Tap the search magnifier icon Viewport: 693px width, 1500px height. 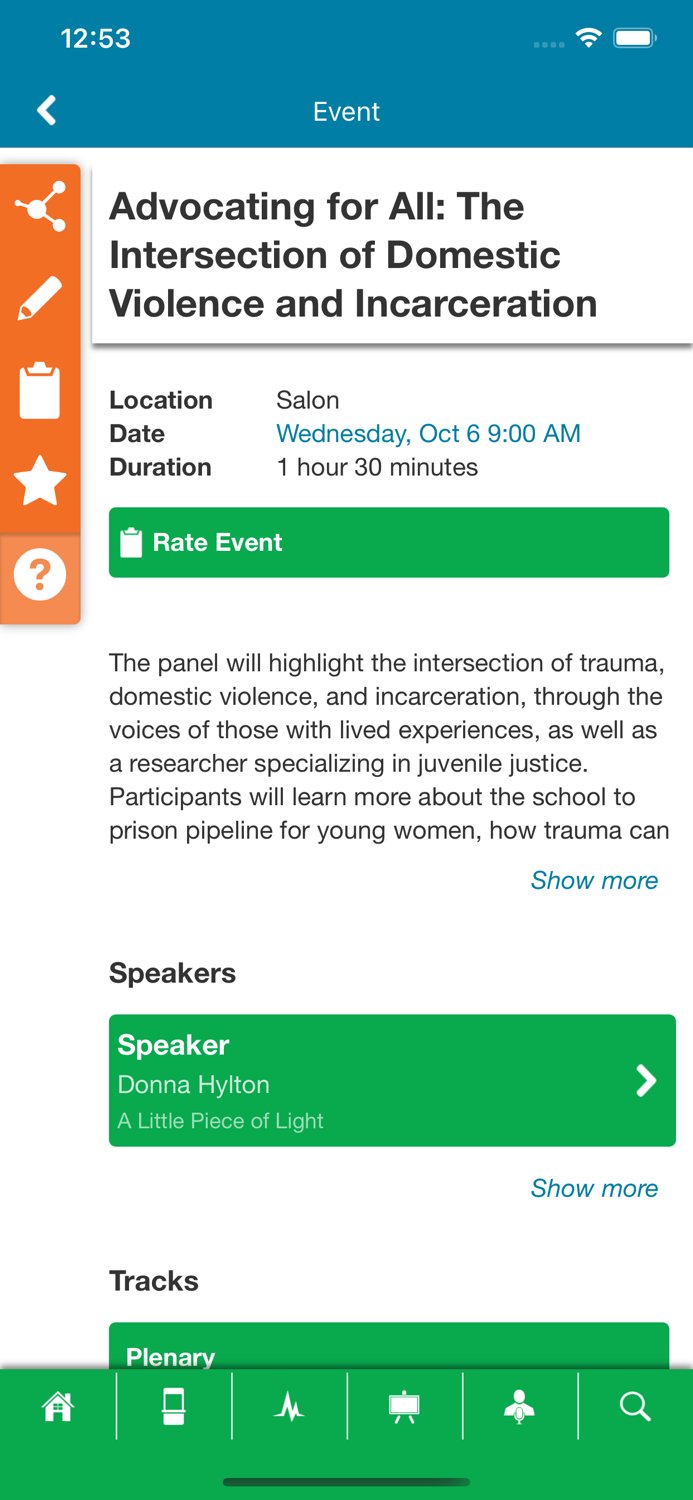point(635,1407)
